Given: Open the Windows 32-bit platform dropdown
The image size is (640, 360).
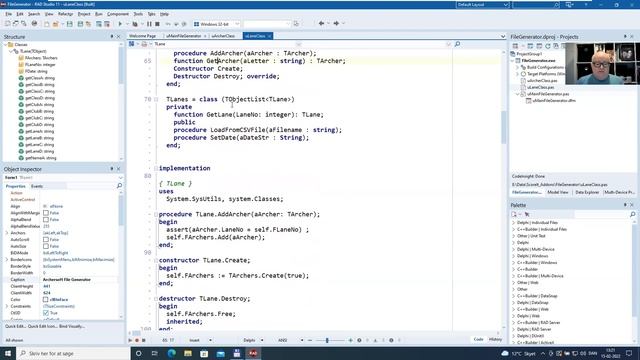Looking at the screenshot, I should coord(237,24).
